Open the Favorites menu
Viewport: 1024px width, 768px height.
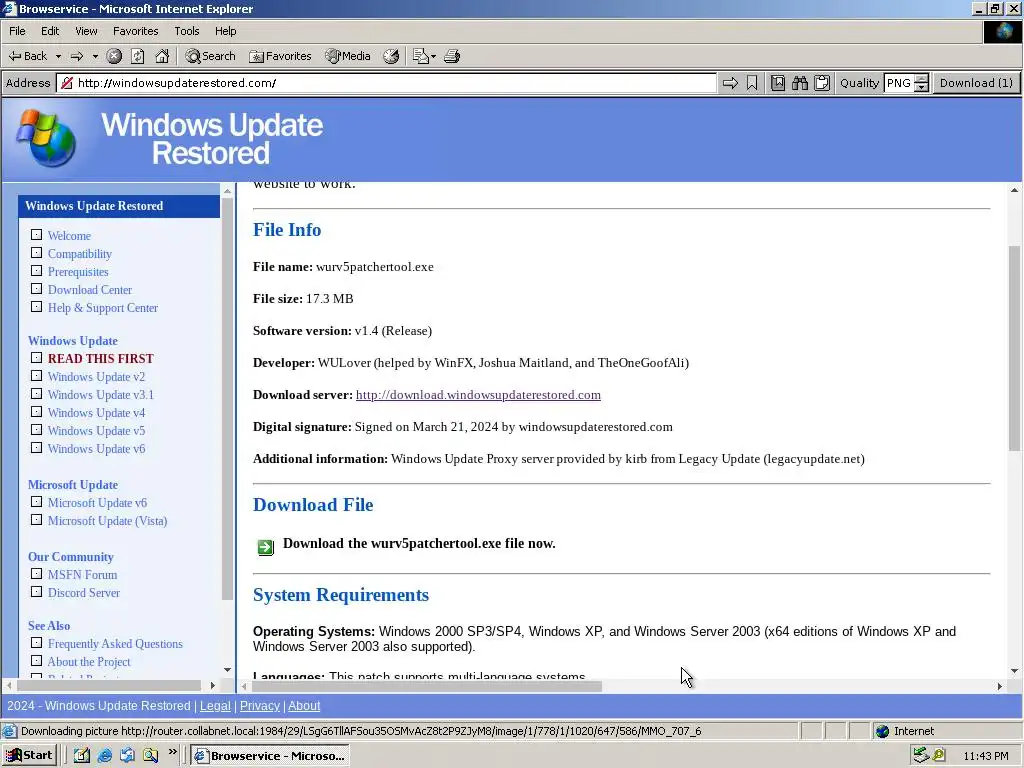(x=136, y=31)
